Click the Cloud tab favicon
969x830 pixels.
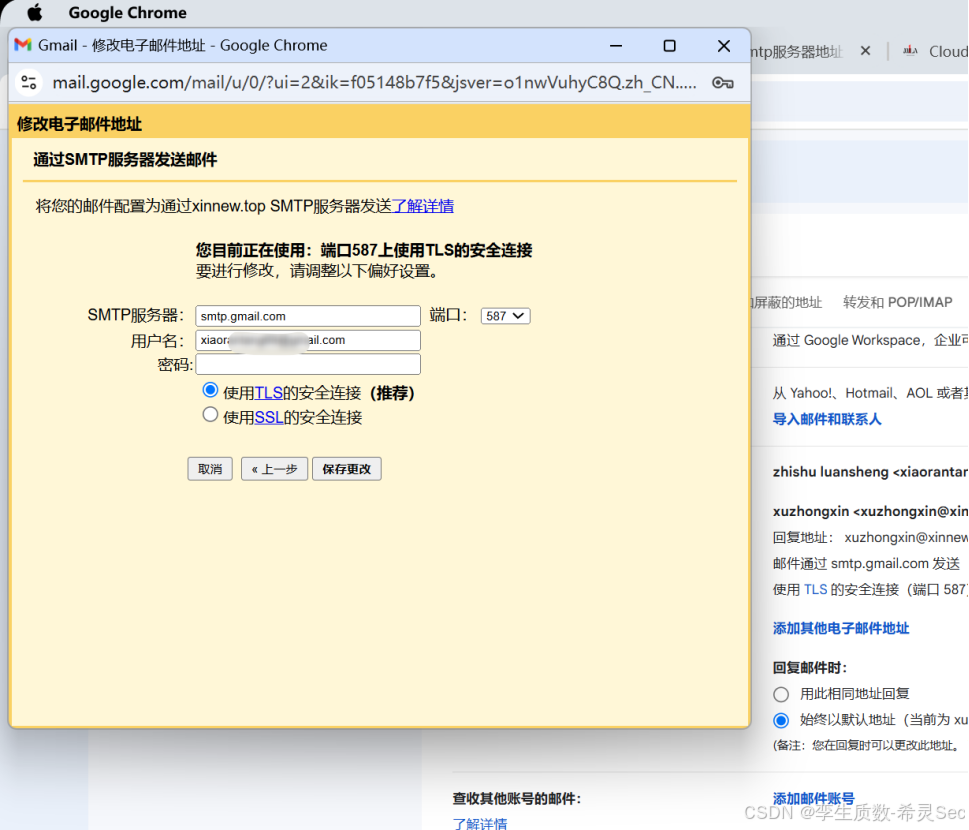pyautogui.click(x=910, y=51)
